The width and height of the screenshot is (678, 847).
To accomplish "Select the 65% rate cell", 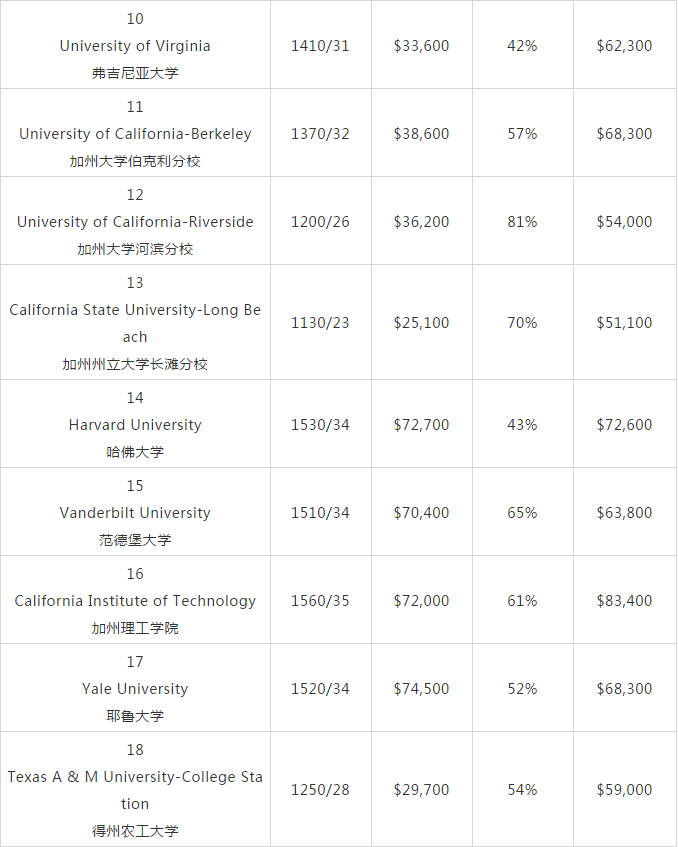I will click(522, 513).
